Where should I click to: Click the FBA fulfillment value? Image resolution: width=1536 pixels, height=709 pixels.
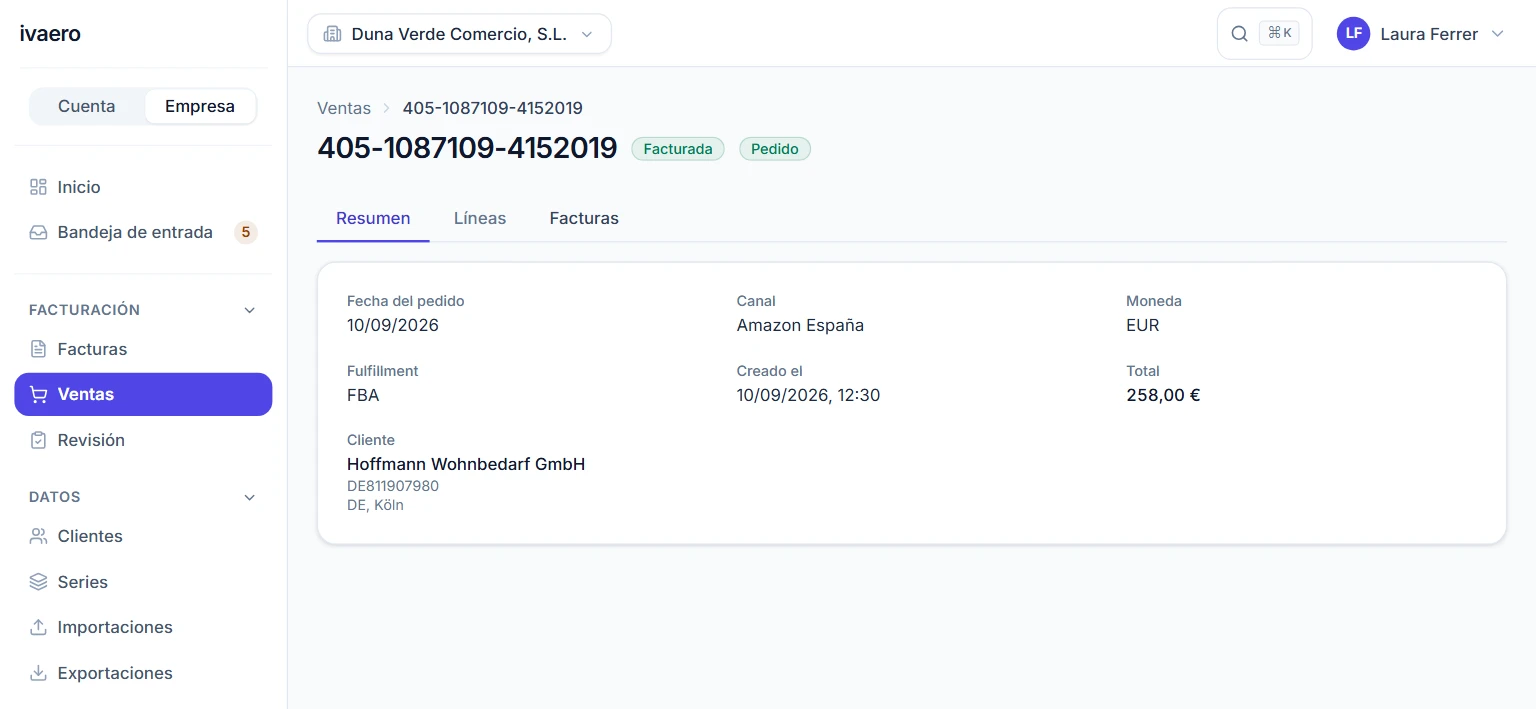[x=363, y=395]
